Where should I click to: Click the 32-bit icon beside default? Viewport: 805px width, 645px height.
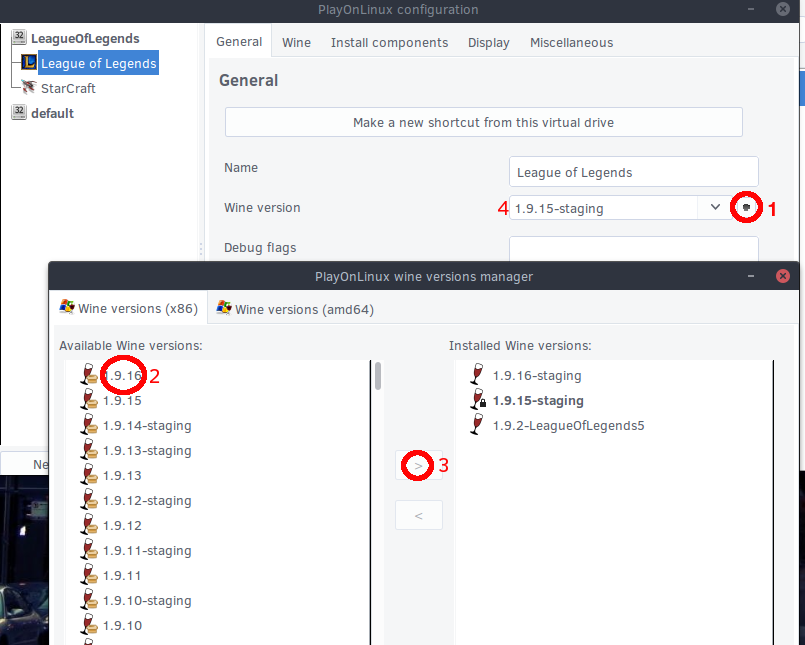coord(19,111)
